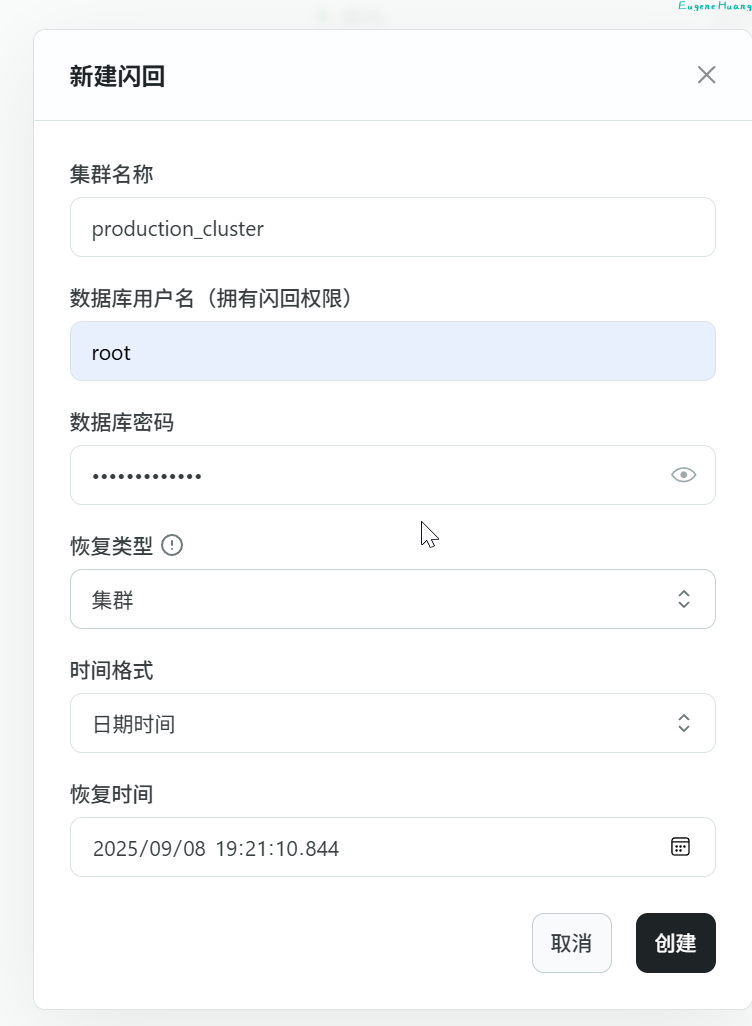Focus the 集群名称 field with production_cluster

(392, 227)
